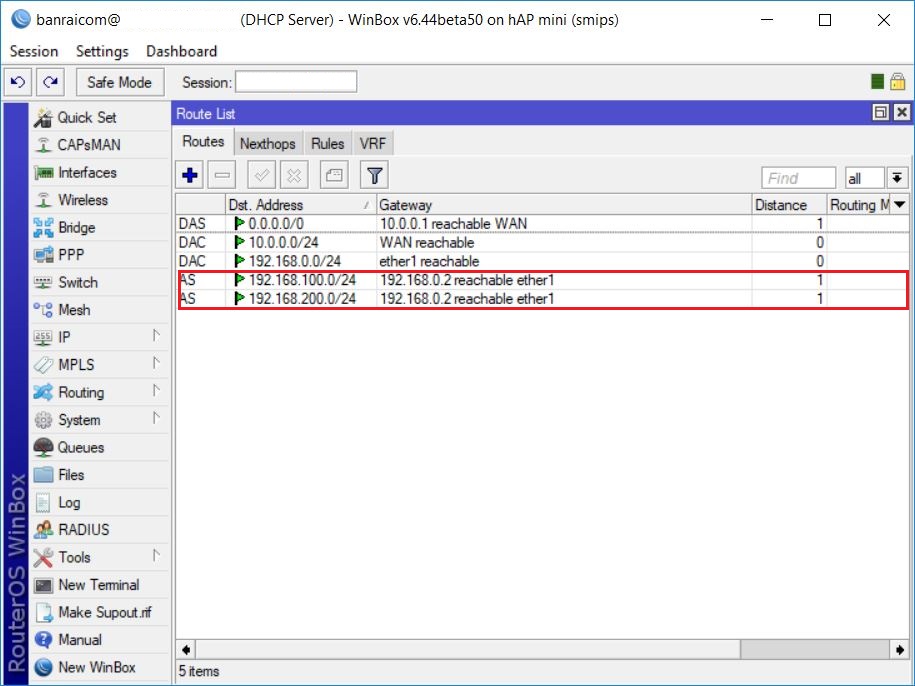This screenshot has width=915, height=686.
Task: Open Log from sidebar
Action: pyautogui.click(x=99, y=502)
